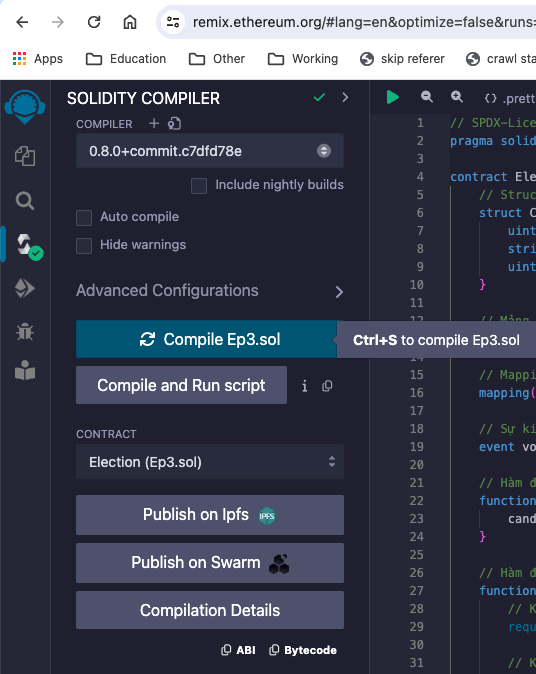The image size is (536, 674).
Task: Click the green Run script play icon
Action: (x=392, y=97)
